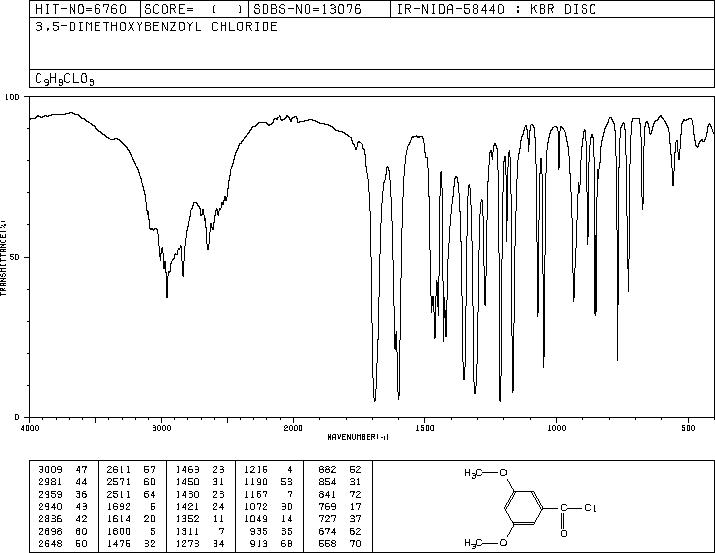Click the peak table entry 854
This screenshot has width=715, height=553.
[x=327, y=482]
